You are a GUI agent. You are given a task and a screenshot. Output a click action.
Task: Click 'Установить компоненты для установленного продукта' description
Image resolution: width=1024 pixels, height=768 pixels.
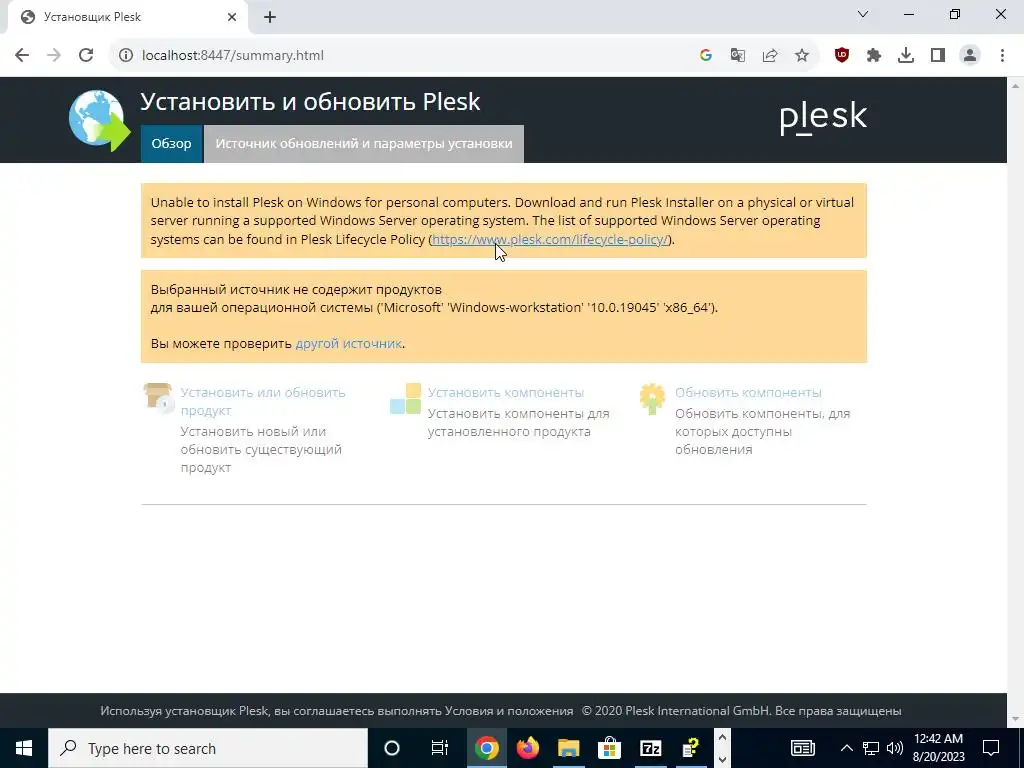[x=519, y=423]
